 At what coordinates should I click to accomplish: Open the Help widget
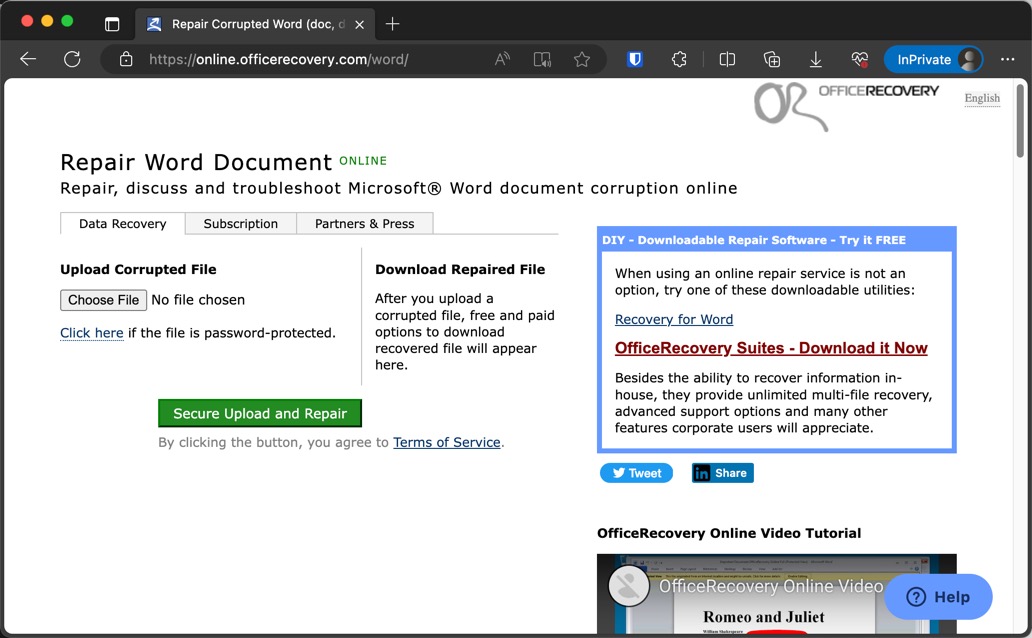pos(938,596)
